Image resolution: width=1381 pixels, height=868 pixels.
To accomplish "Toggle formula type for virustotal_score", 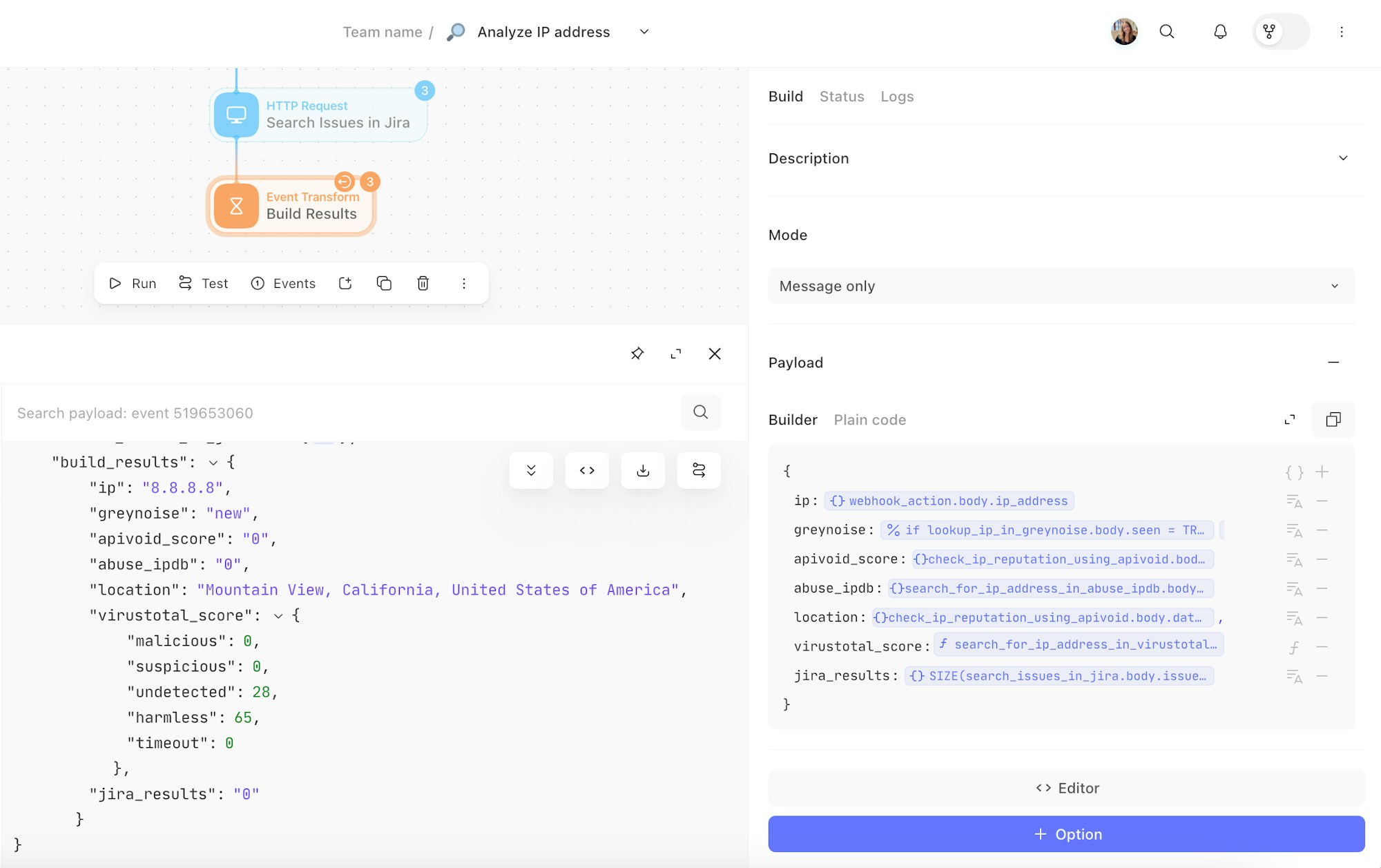I will (1294, 647).
